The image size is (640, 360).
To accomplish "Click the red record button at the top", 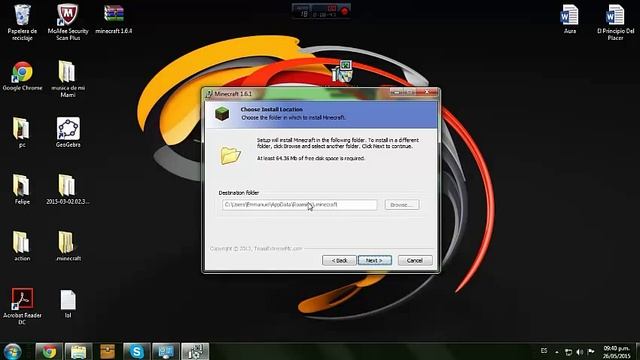I will [x=344, y=11].
